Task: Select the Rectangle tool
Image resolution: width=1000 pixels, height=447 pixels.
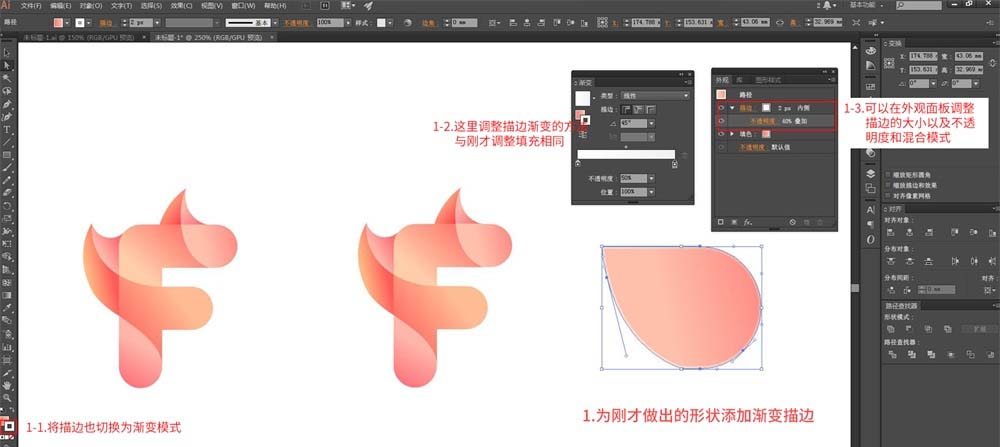Action: pos(7,154)
